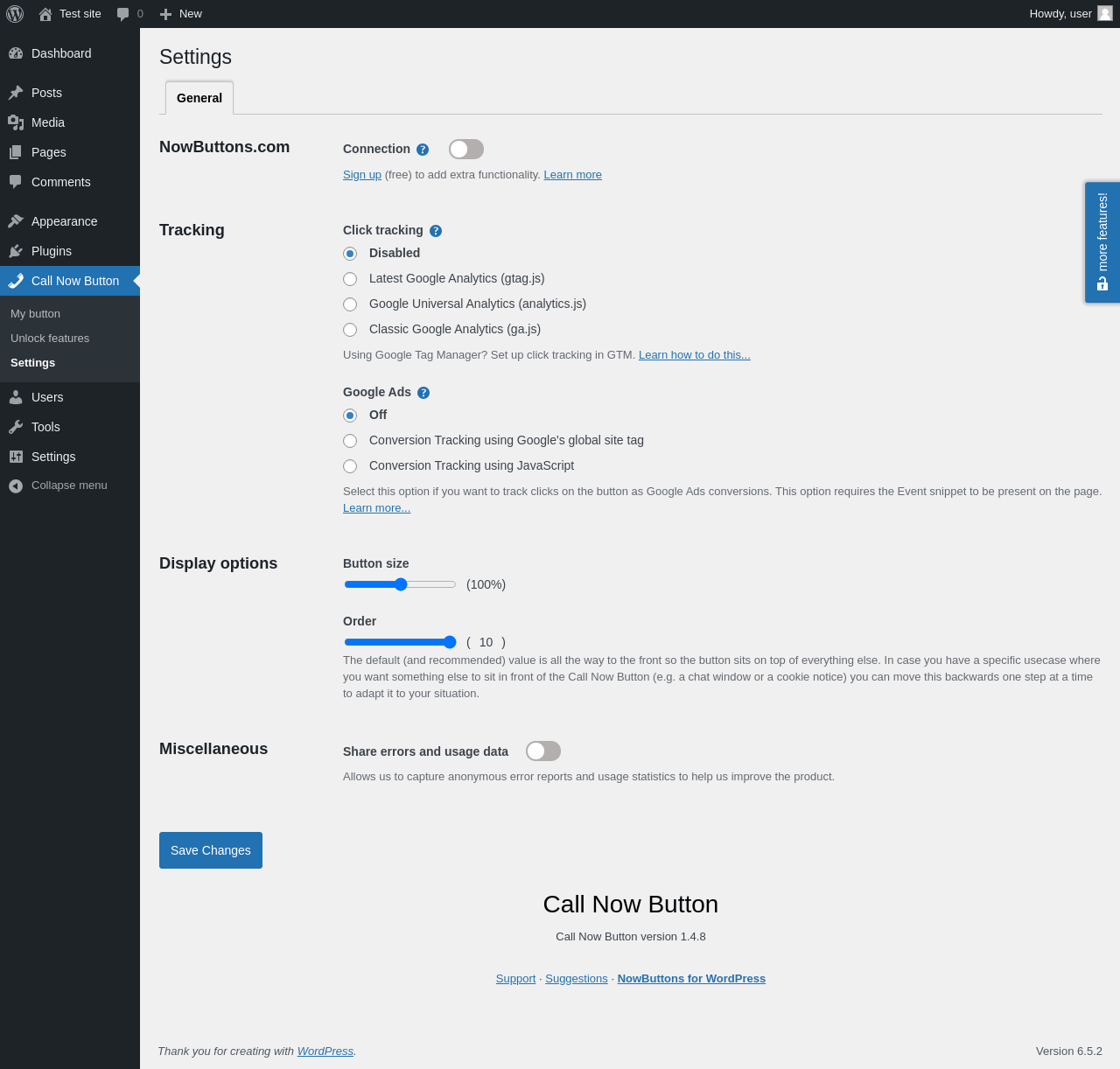Screen dimensions: 1120x1069
Task: Click the Plugins plug icon
Action: click(x=16, y=251)
